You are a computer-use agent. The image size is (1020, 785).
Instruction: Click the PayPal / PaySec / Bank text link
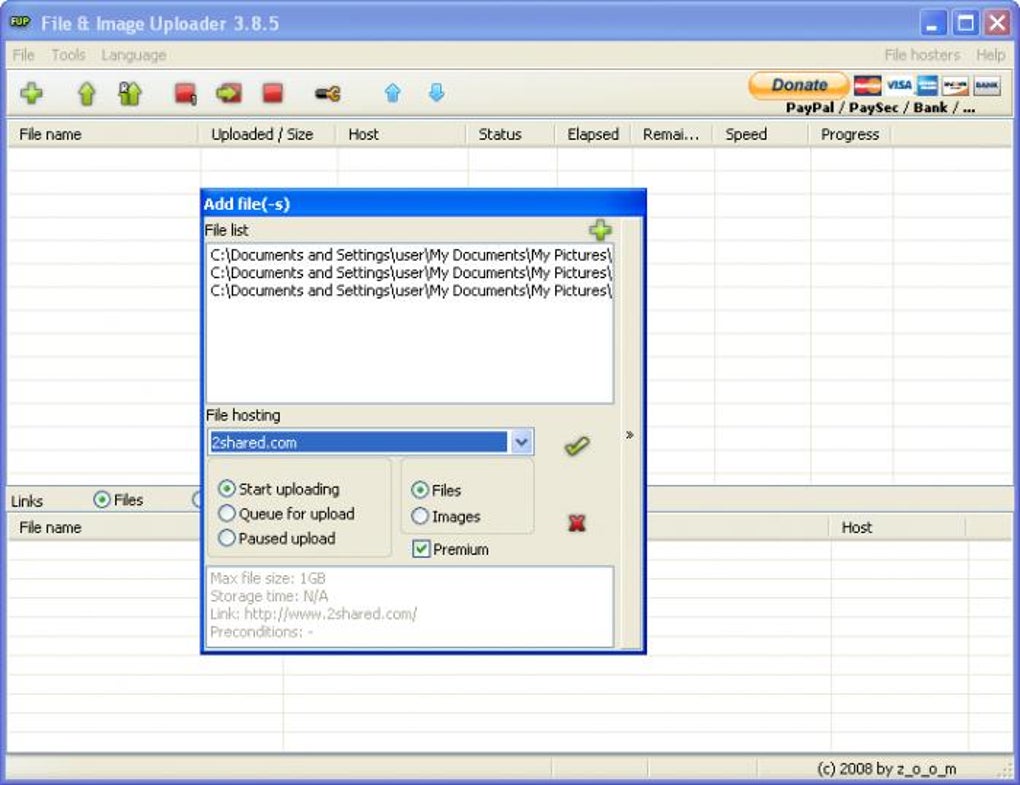coord(880,108)
